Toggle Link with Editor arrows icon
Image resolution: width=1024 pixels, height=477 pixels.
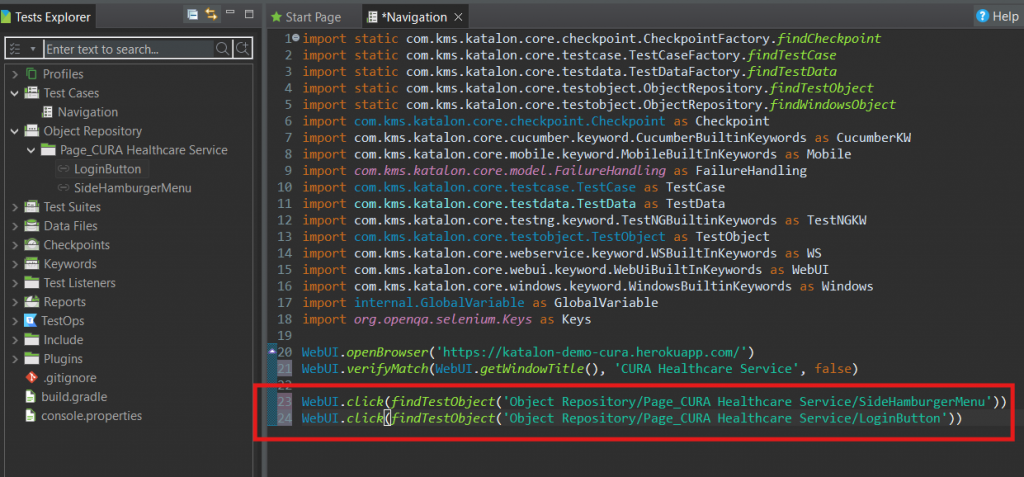(210, 14)
